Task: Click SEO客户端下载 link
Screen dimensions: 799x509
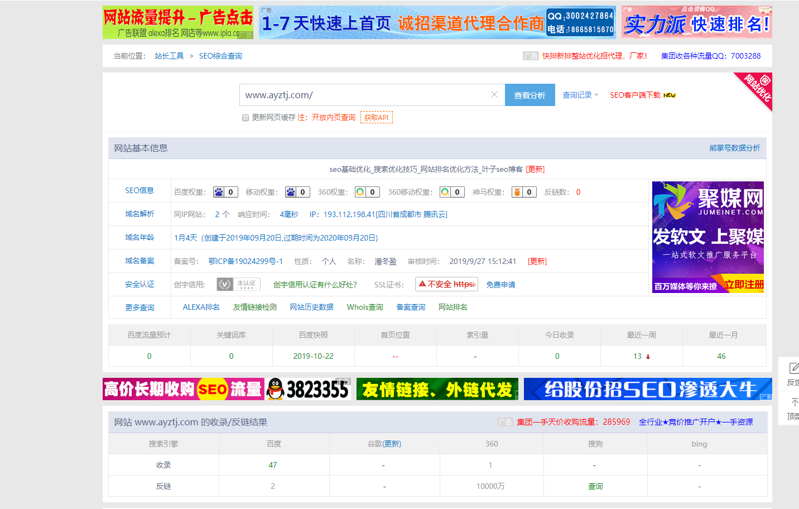Action: (x=635, y=95)
